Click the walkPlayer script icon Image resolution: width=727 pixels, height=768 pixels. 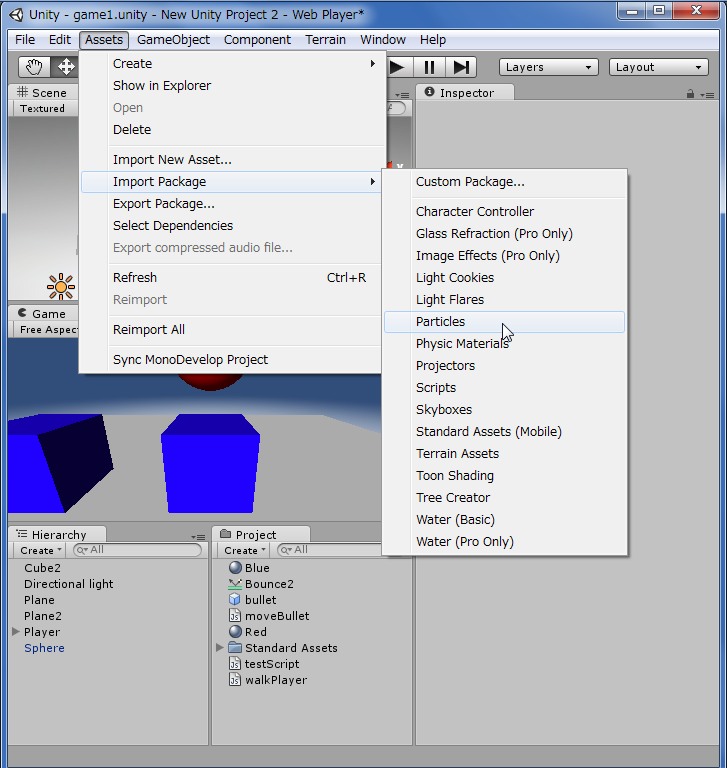[x=235, y=680]
